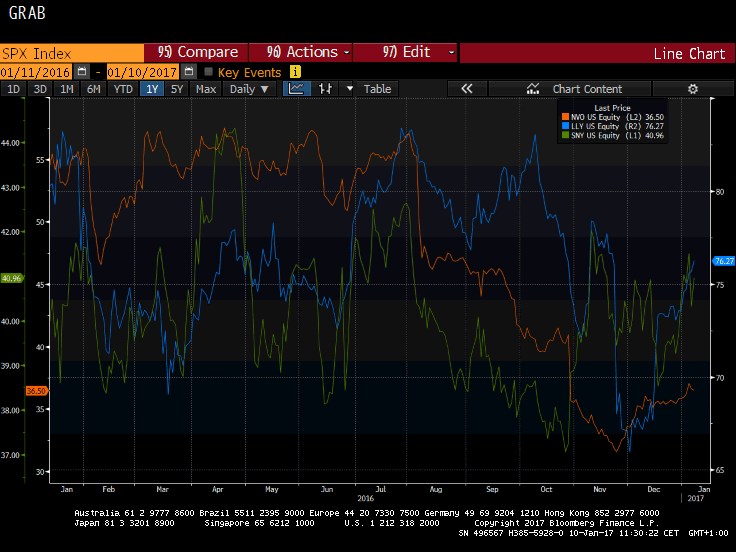This screenshot has height=552, width=736.
Task: Expand the Daily frequency dropdown
Action: click(250, 89)
